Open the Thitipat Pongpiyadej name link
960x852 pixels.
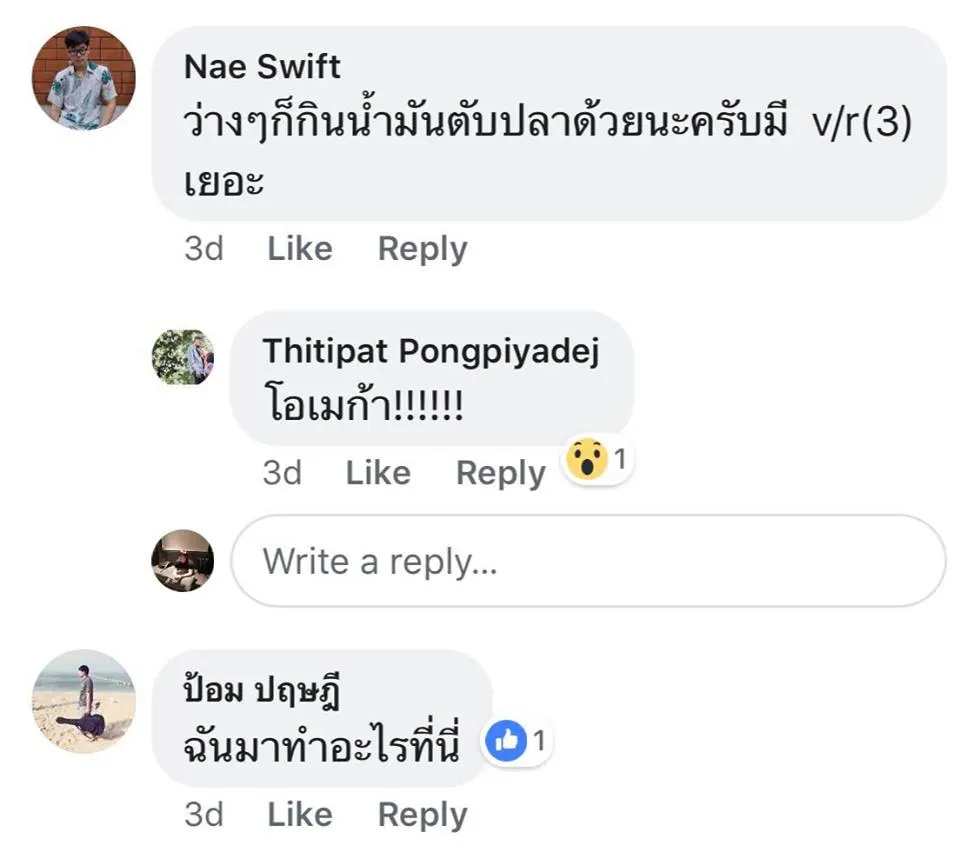click(x=430, y=351)
